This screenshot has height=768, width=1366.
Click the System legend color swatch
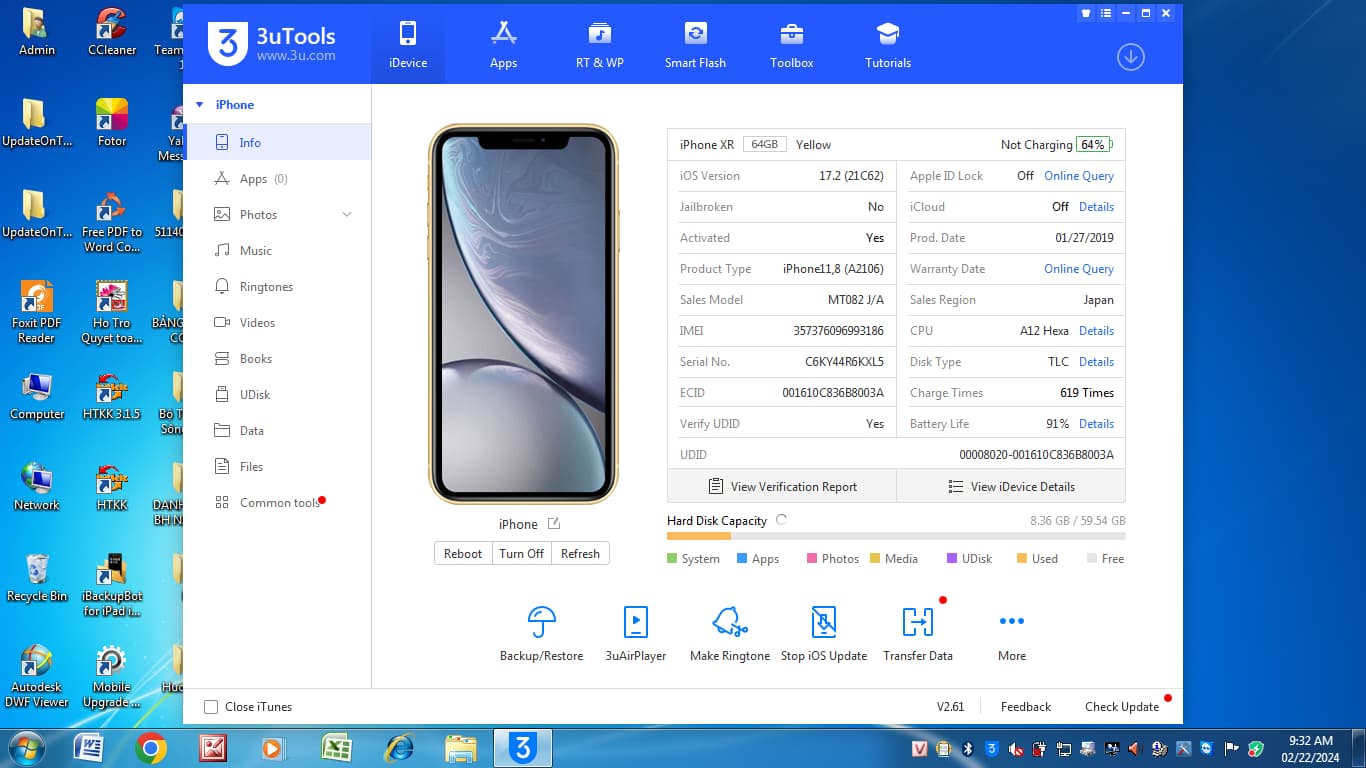pos(672,558)
